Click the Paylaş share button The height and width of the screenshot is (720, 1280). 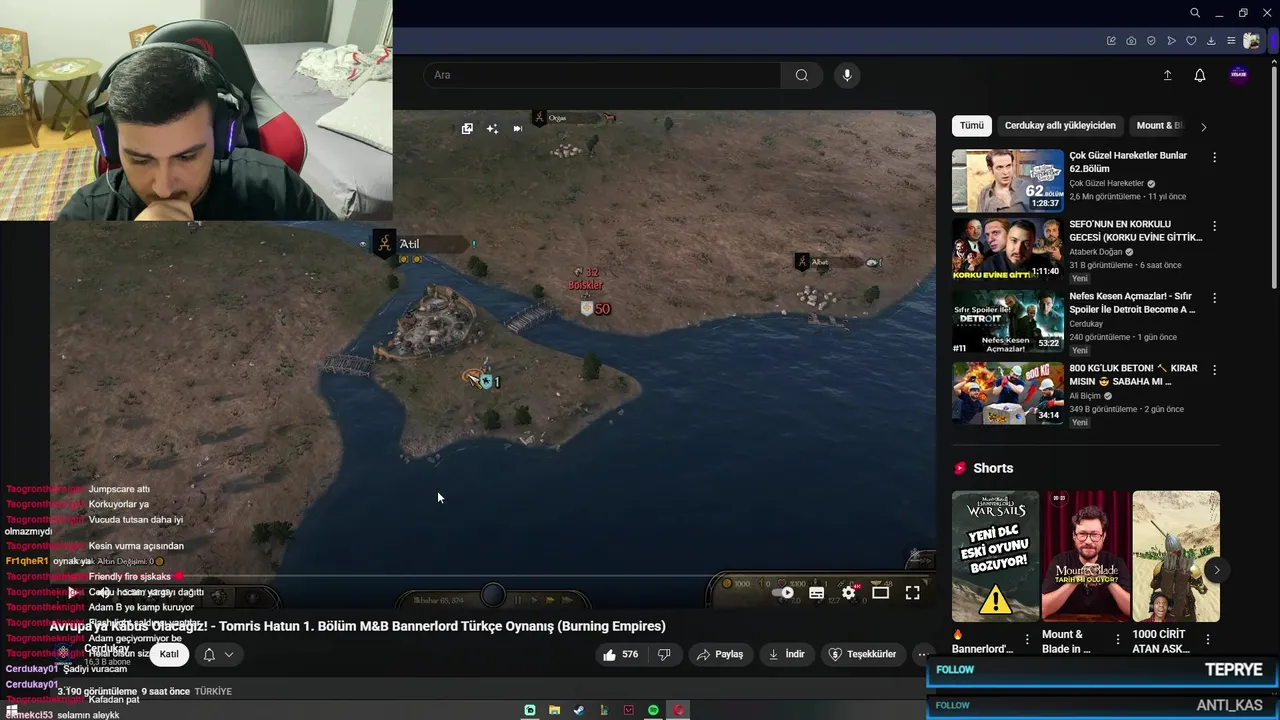point(720,654)
